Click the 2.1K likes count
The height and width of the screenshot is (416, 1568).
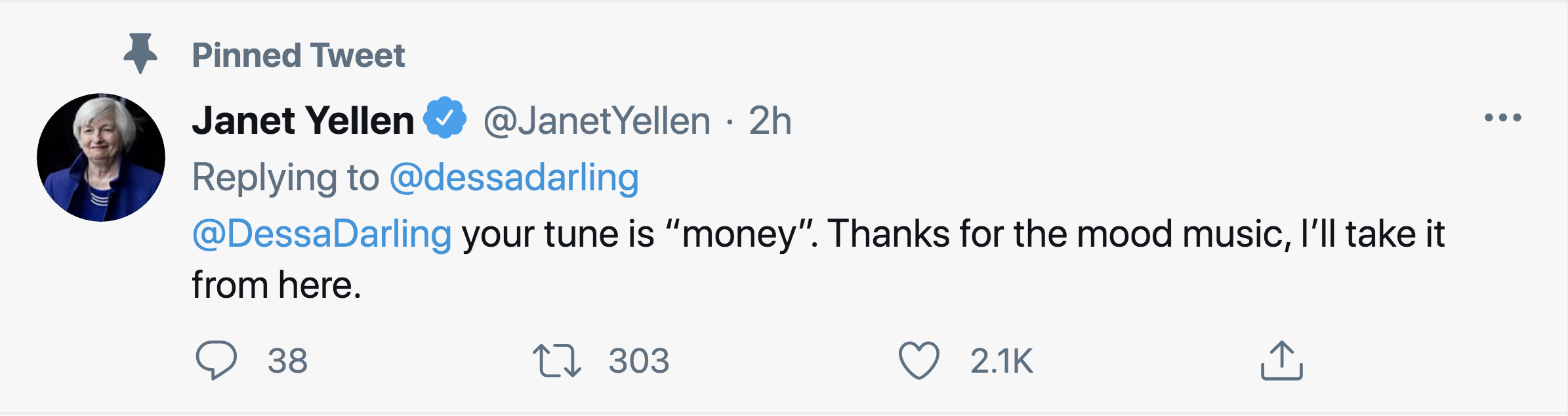[1001, 361]
